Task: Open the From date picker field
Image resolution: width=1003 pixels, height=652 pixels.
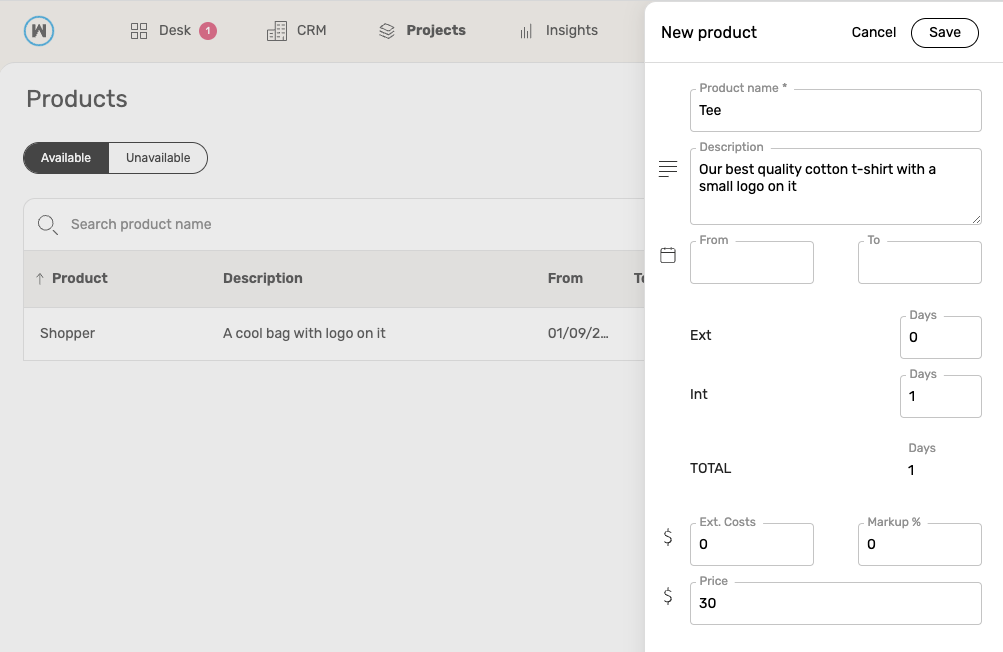Action: pos(752,262)
